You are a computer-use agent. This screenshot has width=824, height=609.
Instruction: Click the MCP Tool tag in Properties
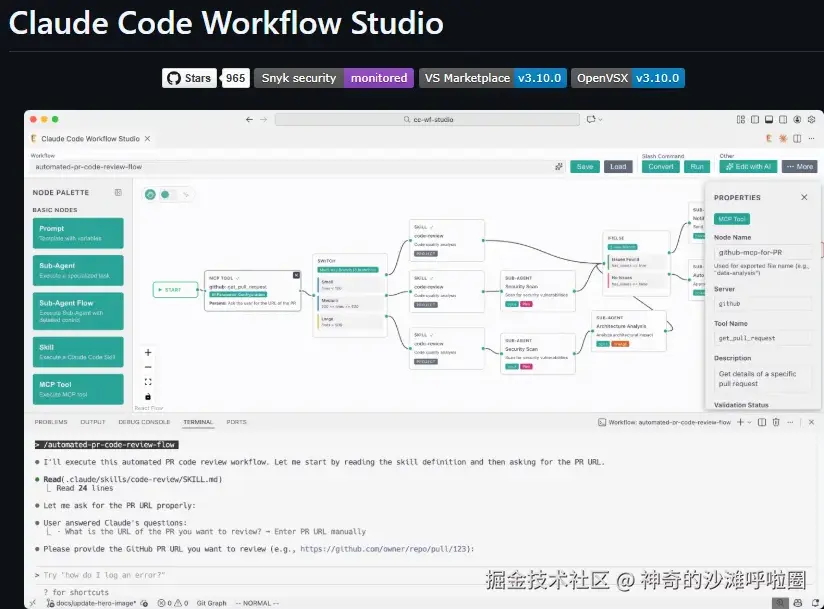click(x=732, y=219)
